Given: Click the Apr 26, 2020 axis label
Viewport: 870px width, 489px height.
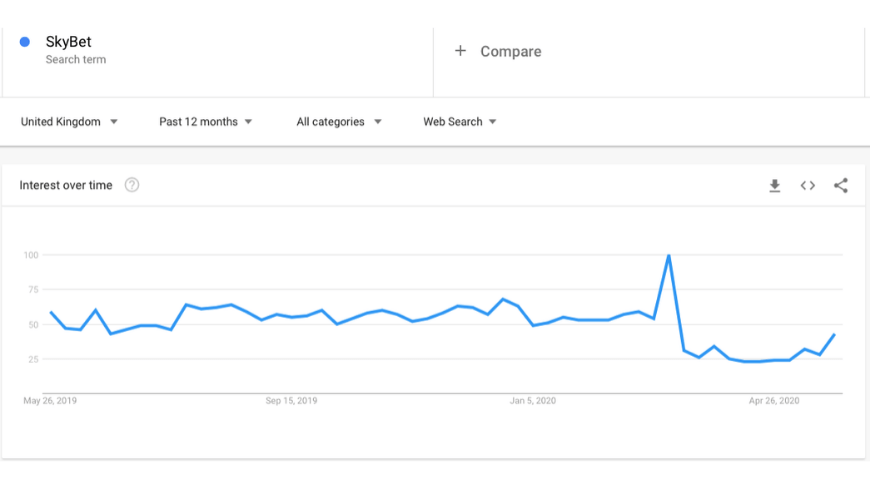Looking at the screenshot, I should tap(774, 401).
